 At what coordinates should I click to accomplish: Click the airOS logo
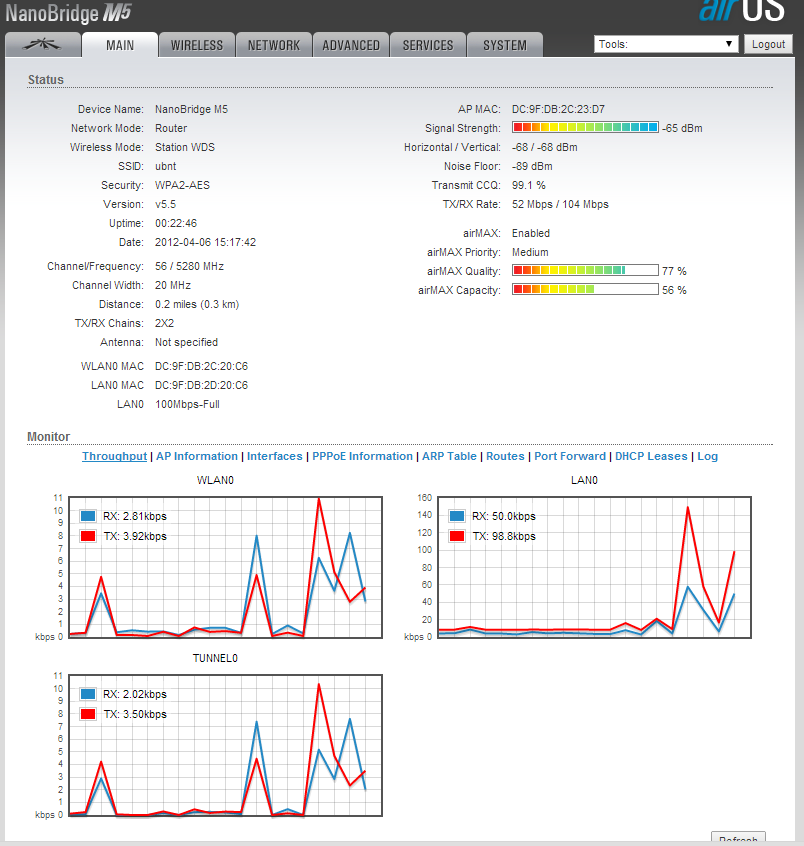coord(744,12)
